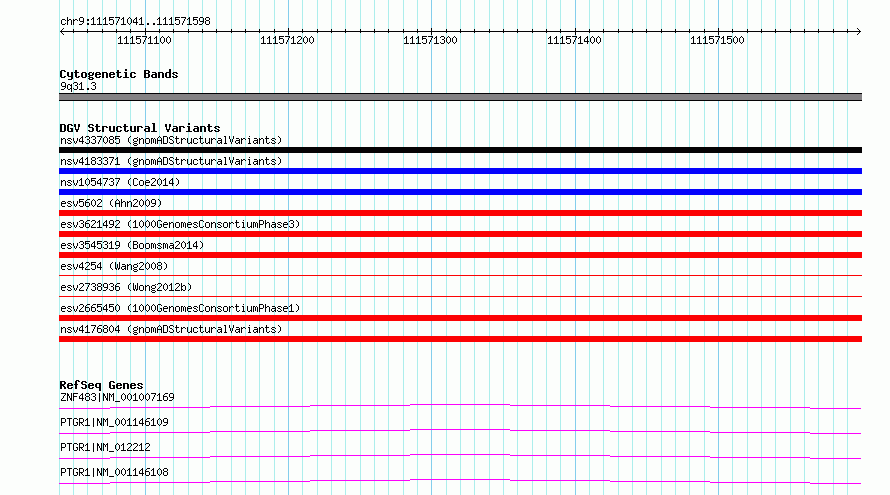
Task: Click the red esv2665450 variant bar
Action: [460, 318]
